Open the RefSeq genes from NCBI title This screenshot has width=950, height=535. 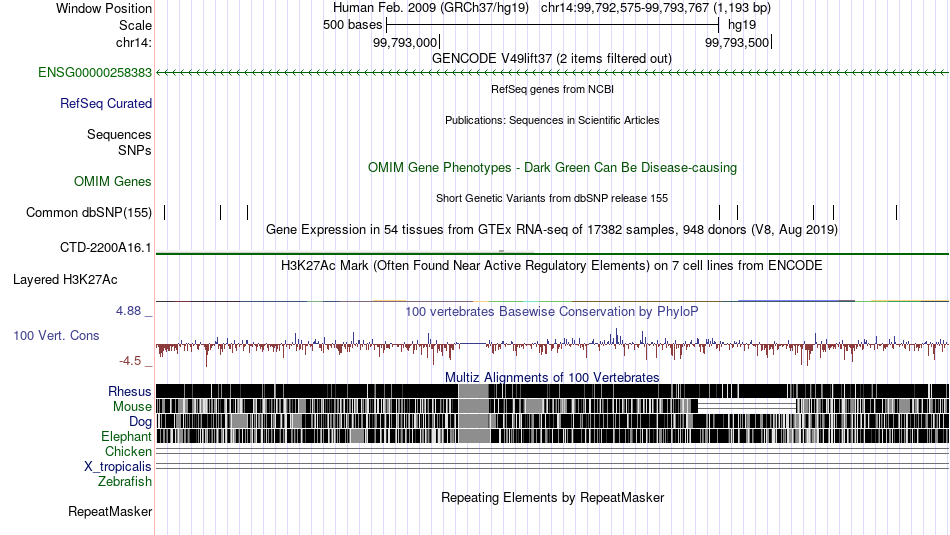pos(552,89)
